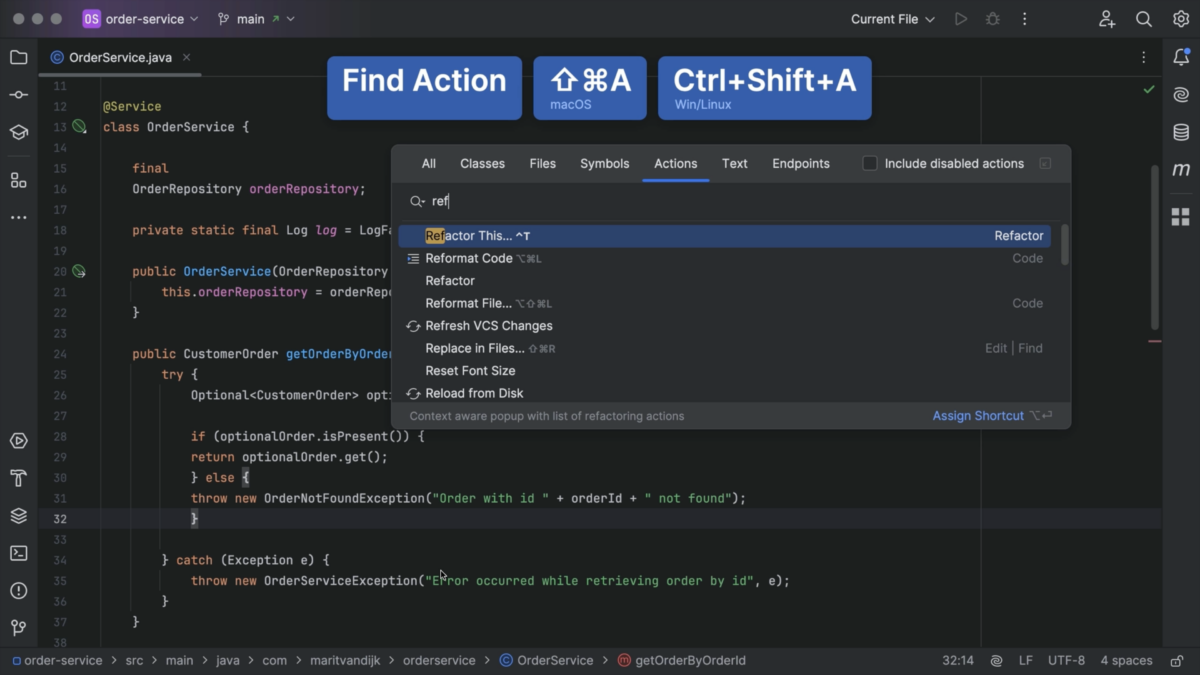Viewport: 1200px width, 675px height.
Task: Click orderservice breadcrumb folder
Action: pos(439,661)
